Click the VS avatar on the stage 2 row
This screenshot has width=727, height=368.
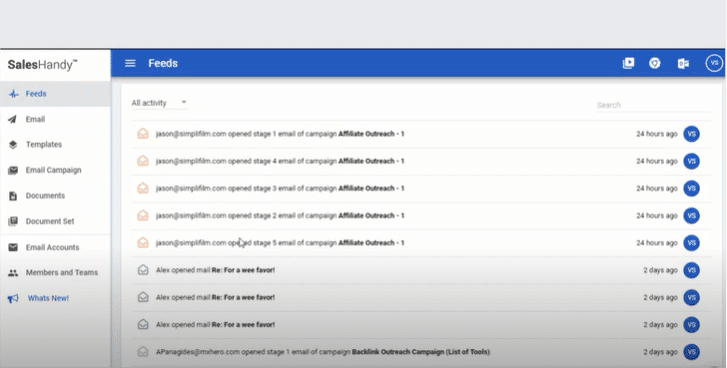691,216
